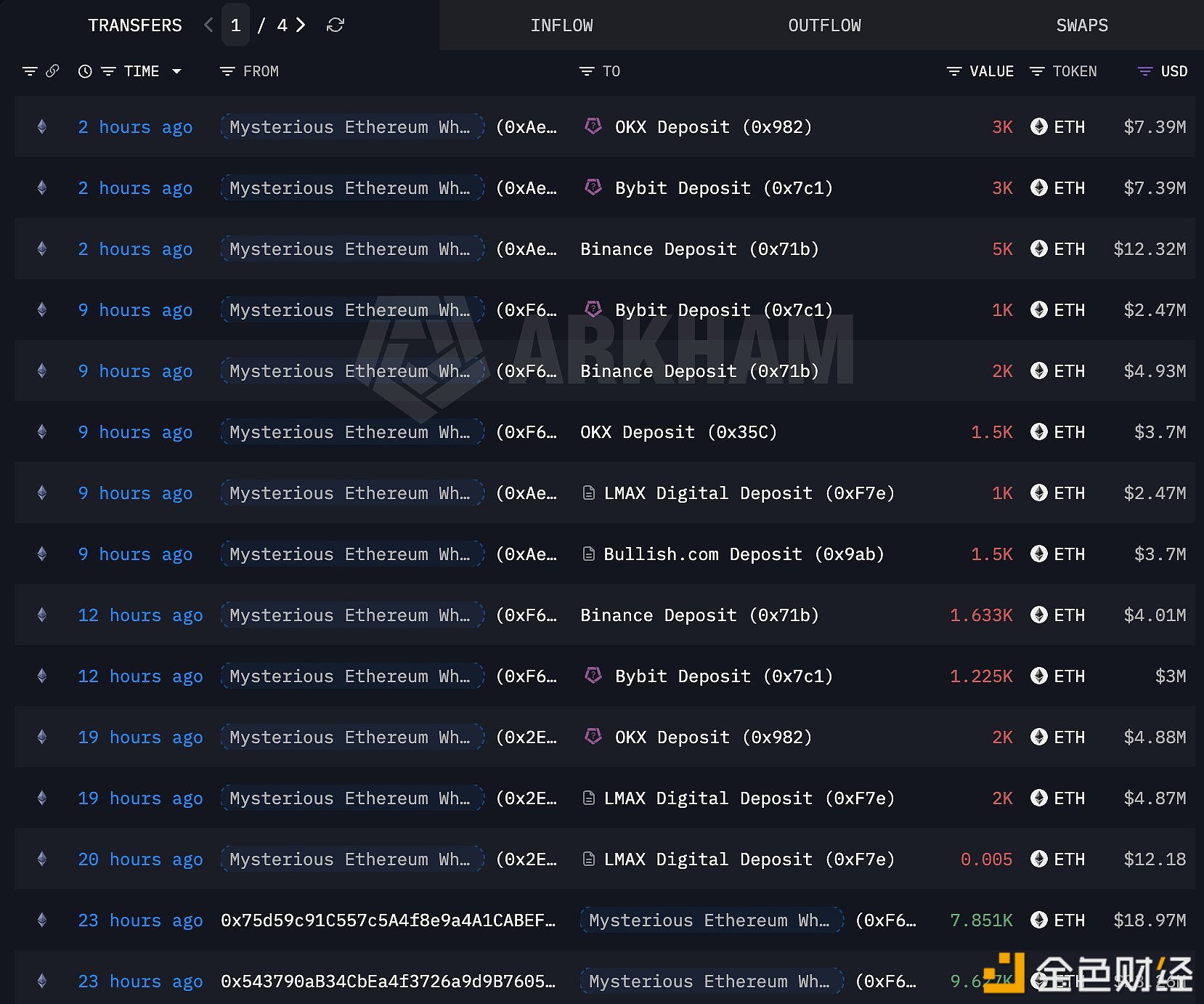Click the document icon beside Bullish.com Deposit
1204x1004 pixels.
click(x=589, y=554)
